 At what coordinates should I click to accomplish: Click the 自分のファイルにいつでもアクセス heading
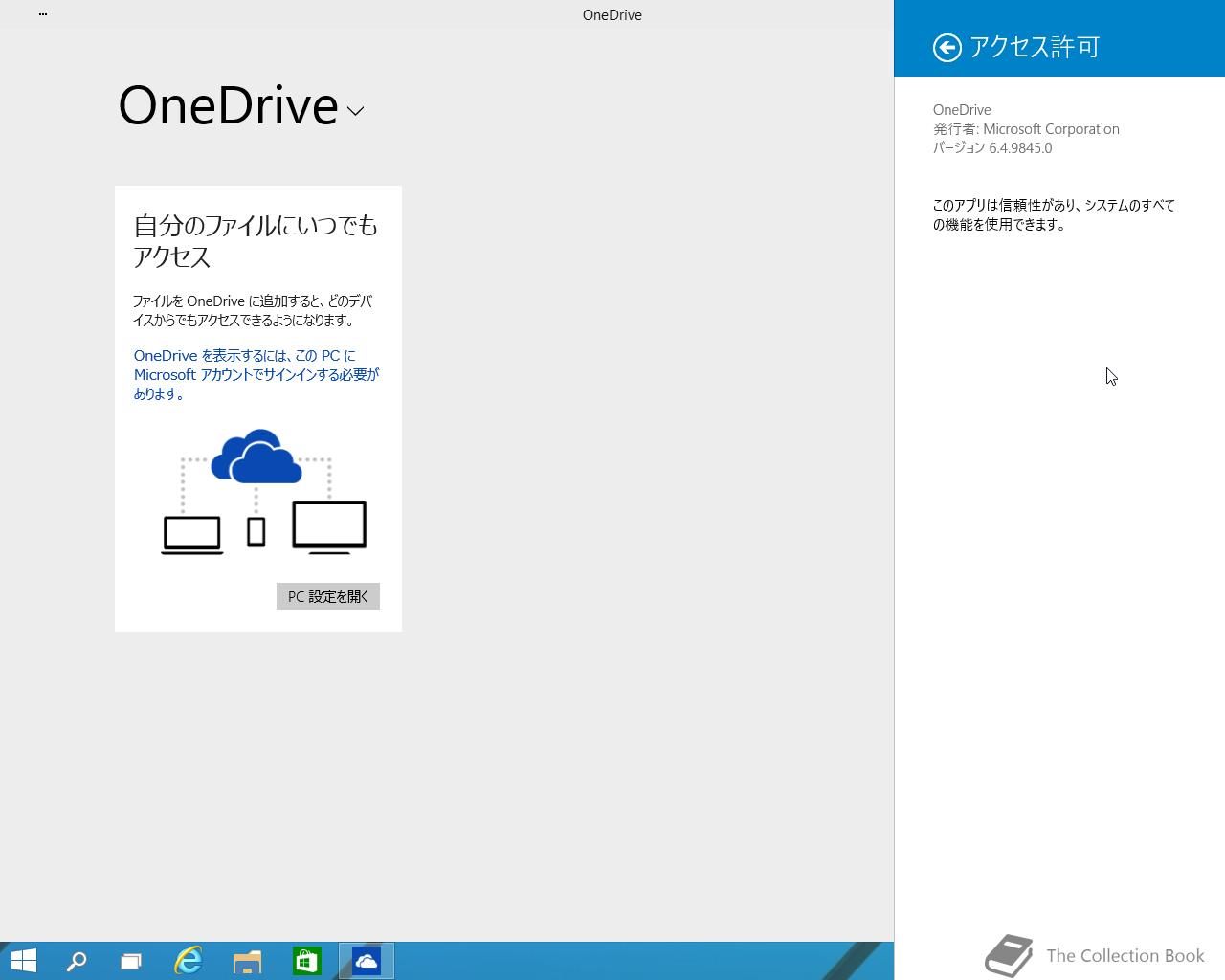[256, 240]
